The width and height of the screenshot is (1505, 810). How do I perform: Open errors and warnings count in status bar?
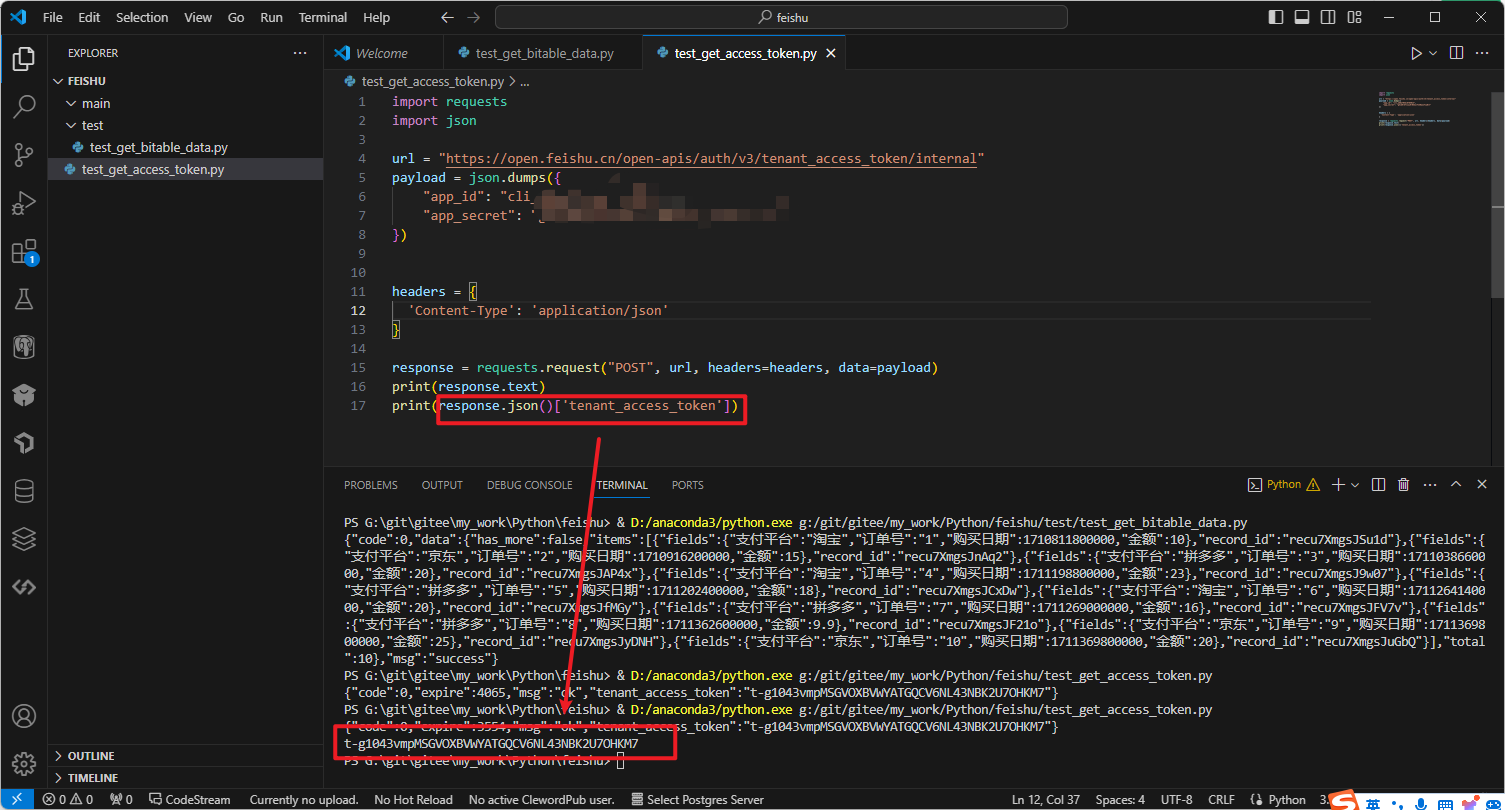coord(68,799)
